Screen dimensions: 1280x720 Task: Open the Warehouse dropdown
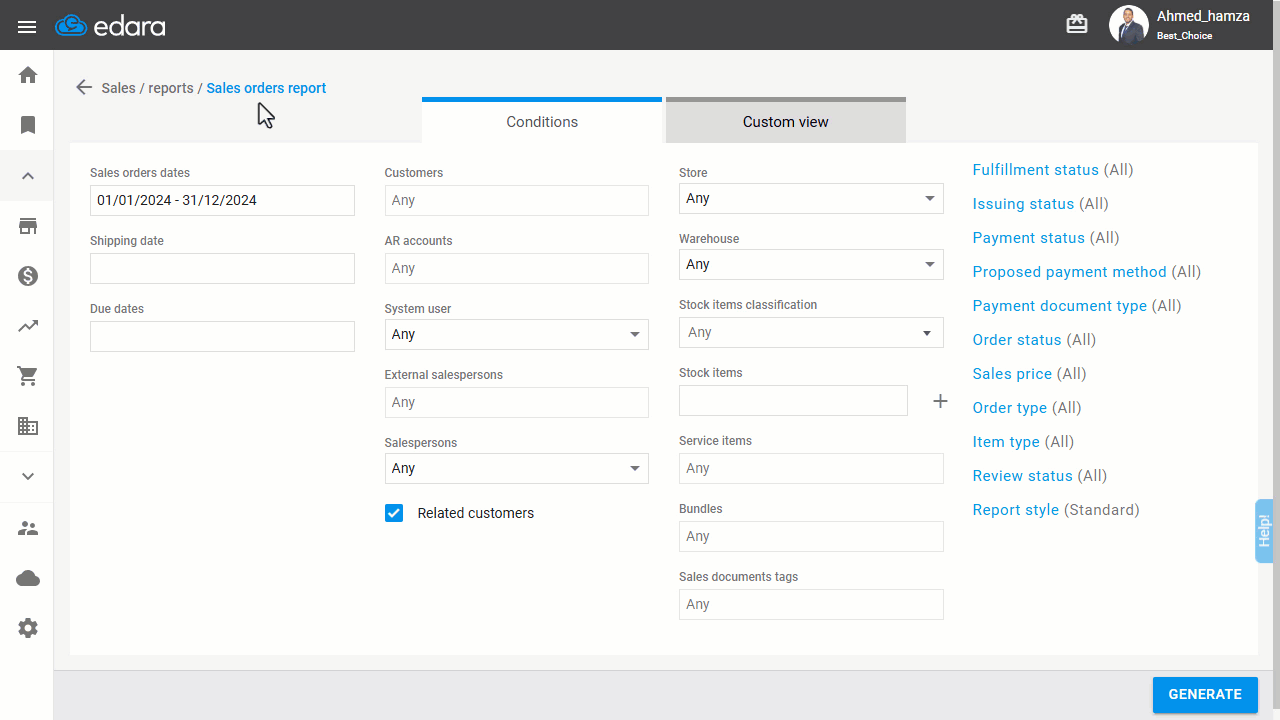pyautogui.click(x=811, y=264)
